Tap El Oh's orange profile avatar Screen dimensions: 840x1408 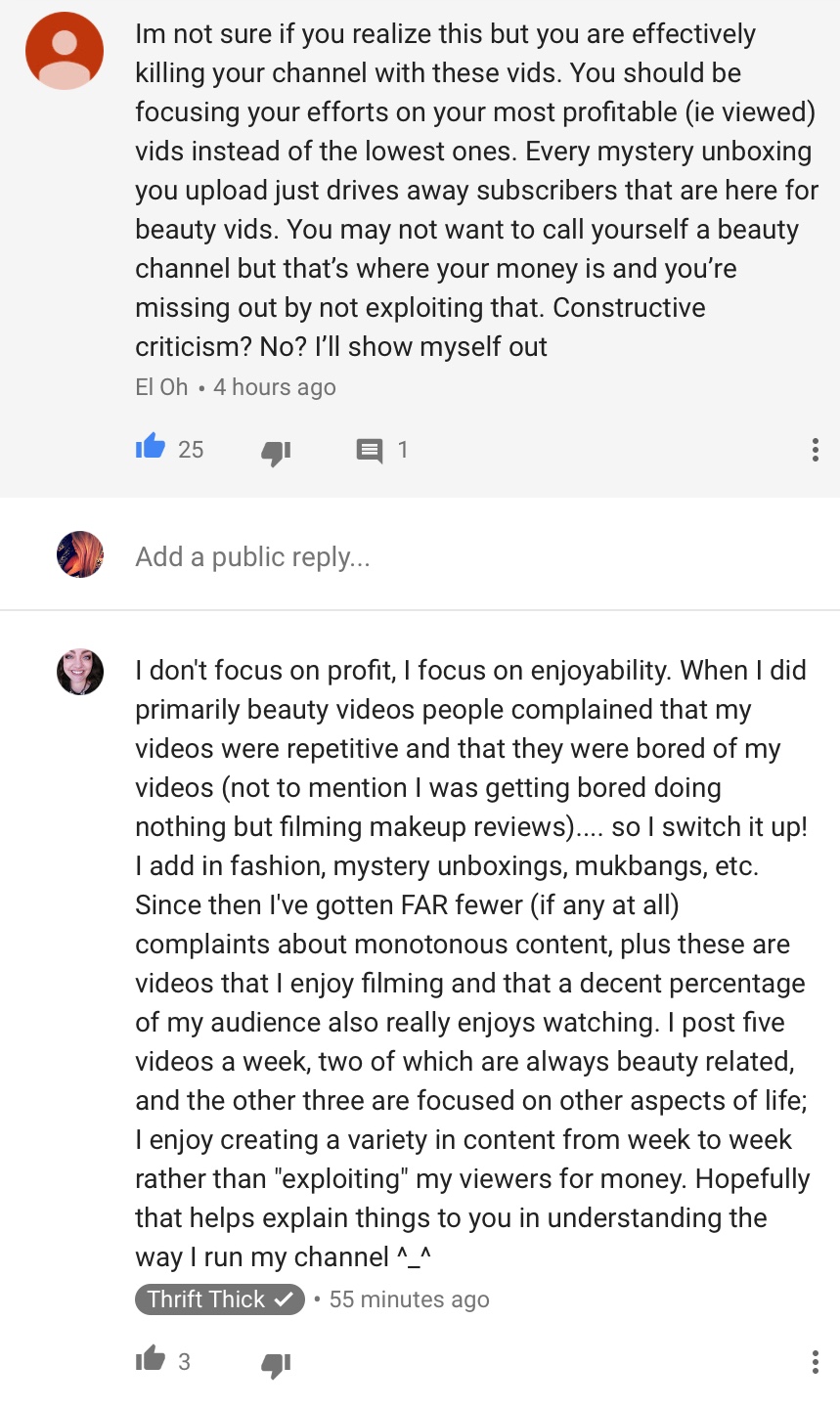pyautogui.click(x=65, y=51)
